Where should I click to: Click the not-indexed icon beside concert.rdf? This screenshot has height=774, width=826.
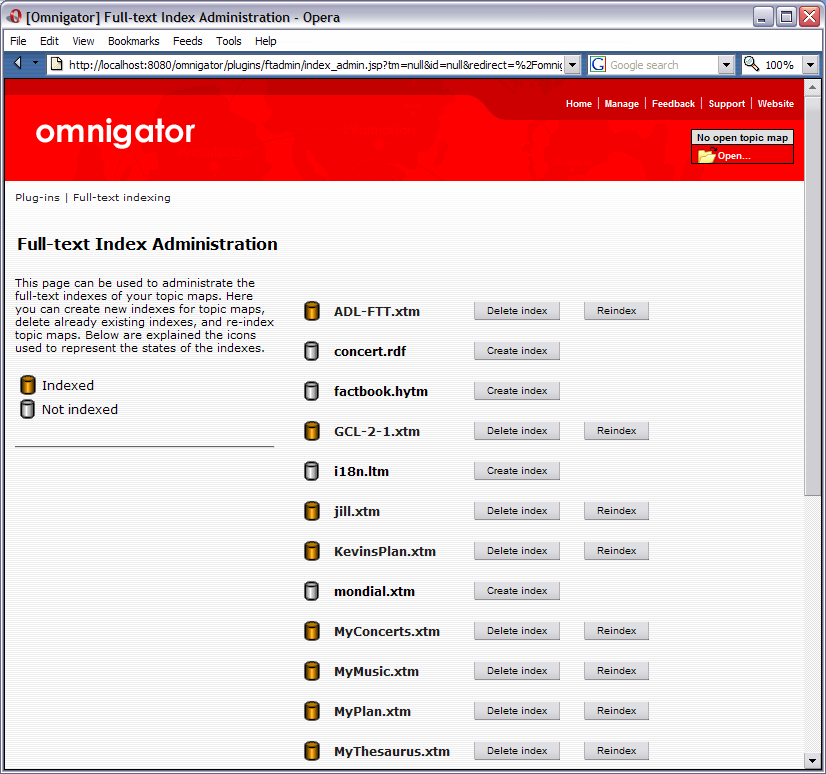[311, 351]
